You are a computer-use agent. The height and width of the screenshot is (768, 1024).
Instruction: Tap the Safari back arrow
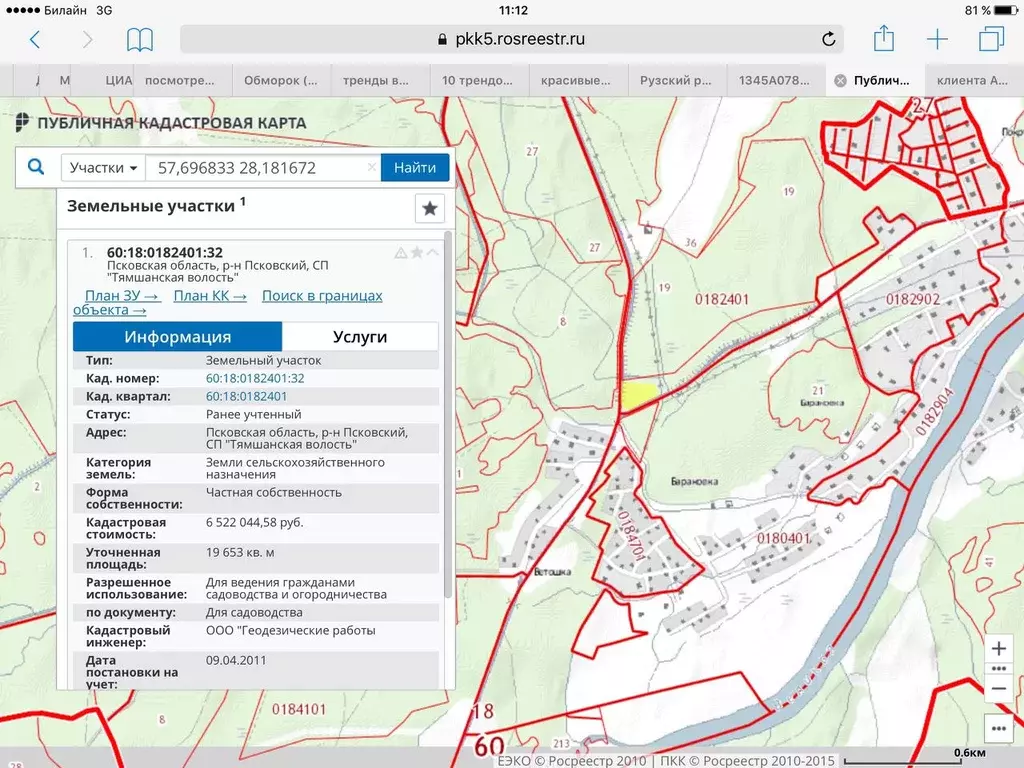pyautogui.click(x=35, y=40)
